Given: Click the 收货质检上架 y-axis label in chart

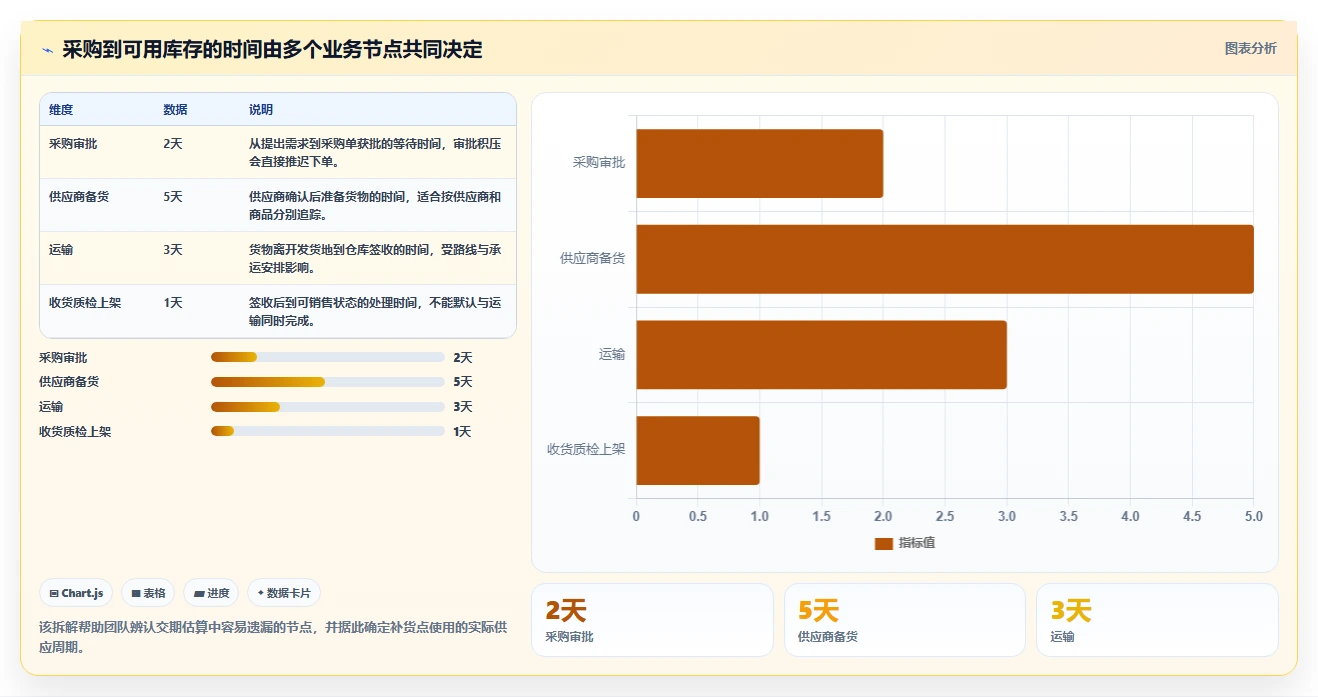Looking at the screenshot, I should (x=586, y=449).
